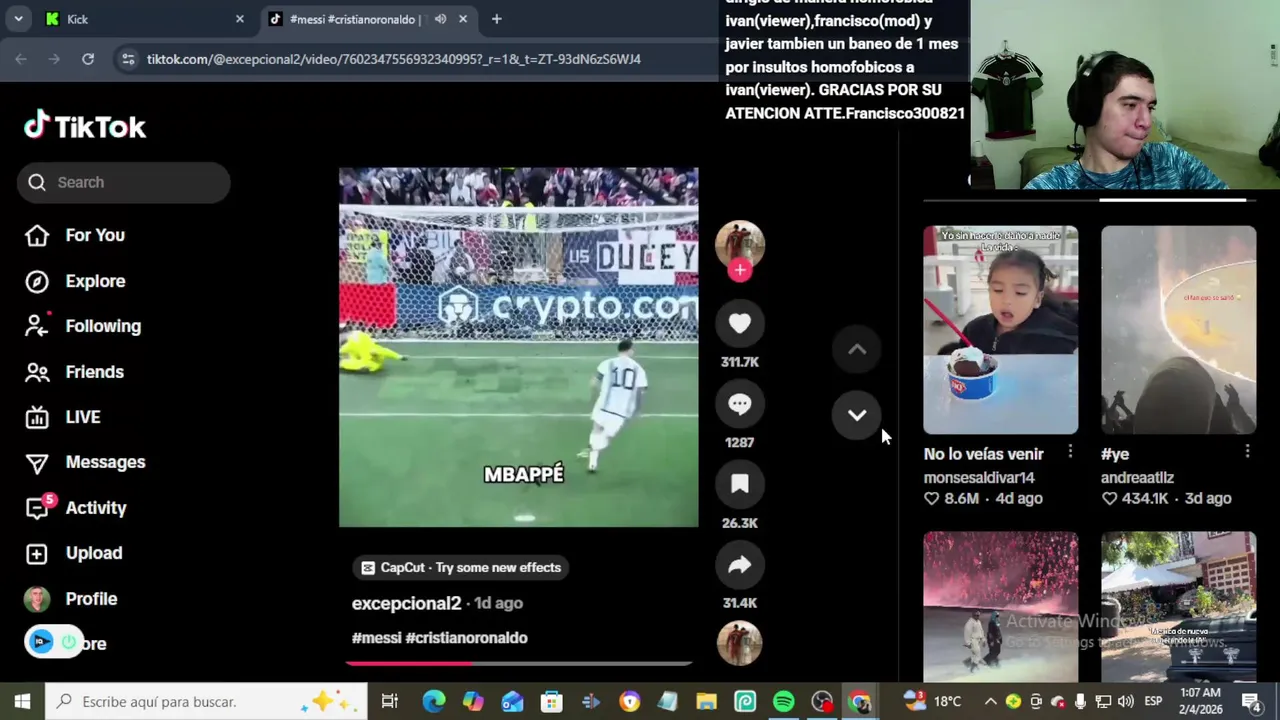Viewport: 1280px width, 720px height.
Task: Go to the next video with down chevron
Action: pos(857,414)
